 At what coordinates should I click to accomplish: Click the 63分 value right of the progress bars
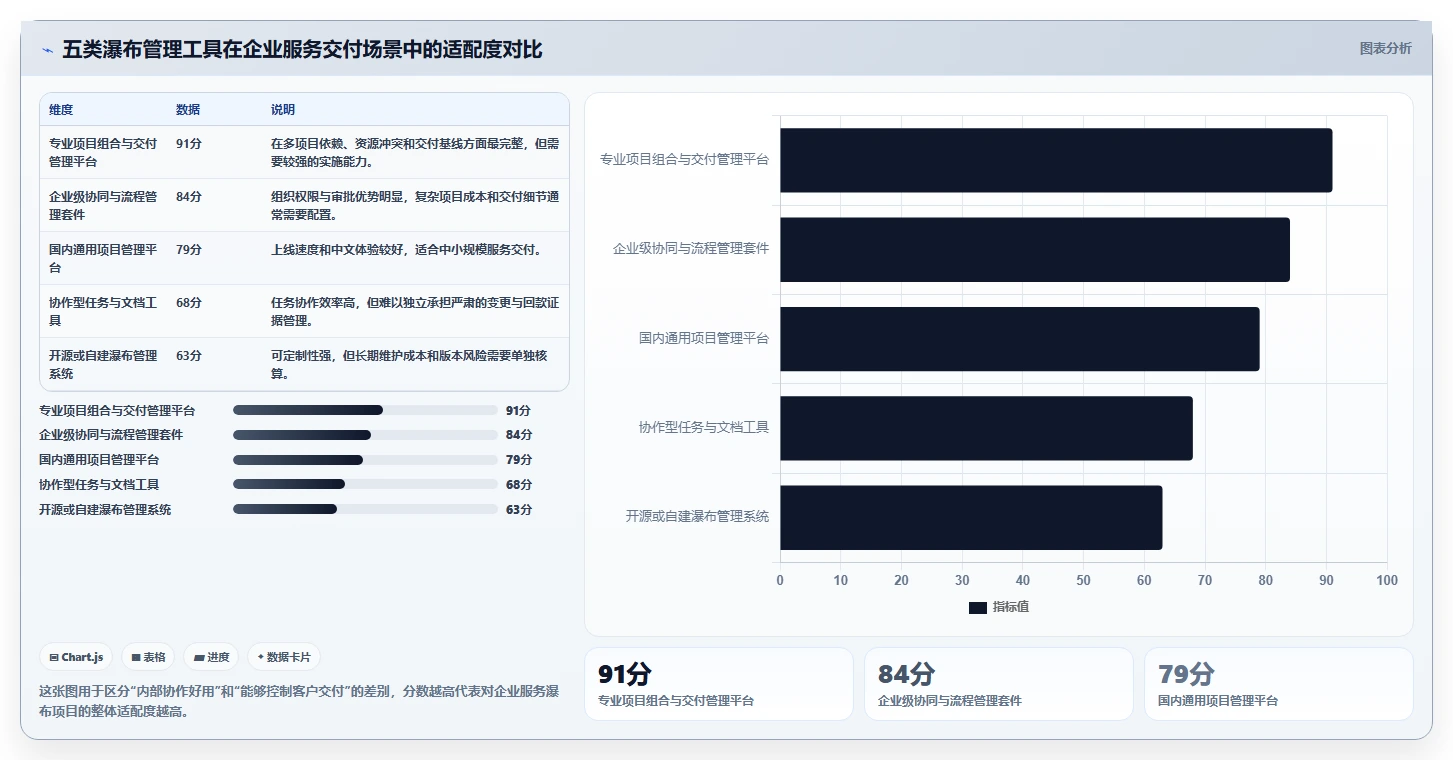[x=519, y=509]
